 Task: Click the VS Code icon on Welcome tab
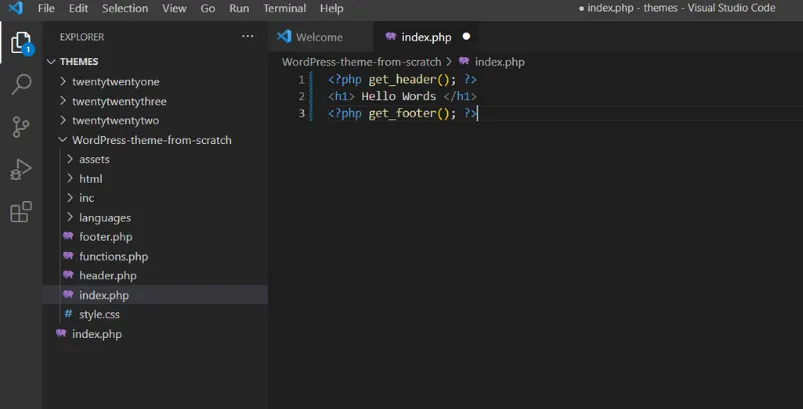284,36
